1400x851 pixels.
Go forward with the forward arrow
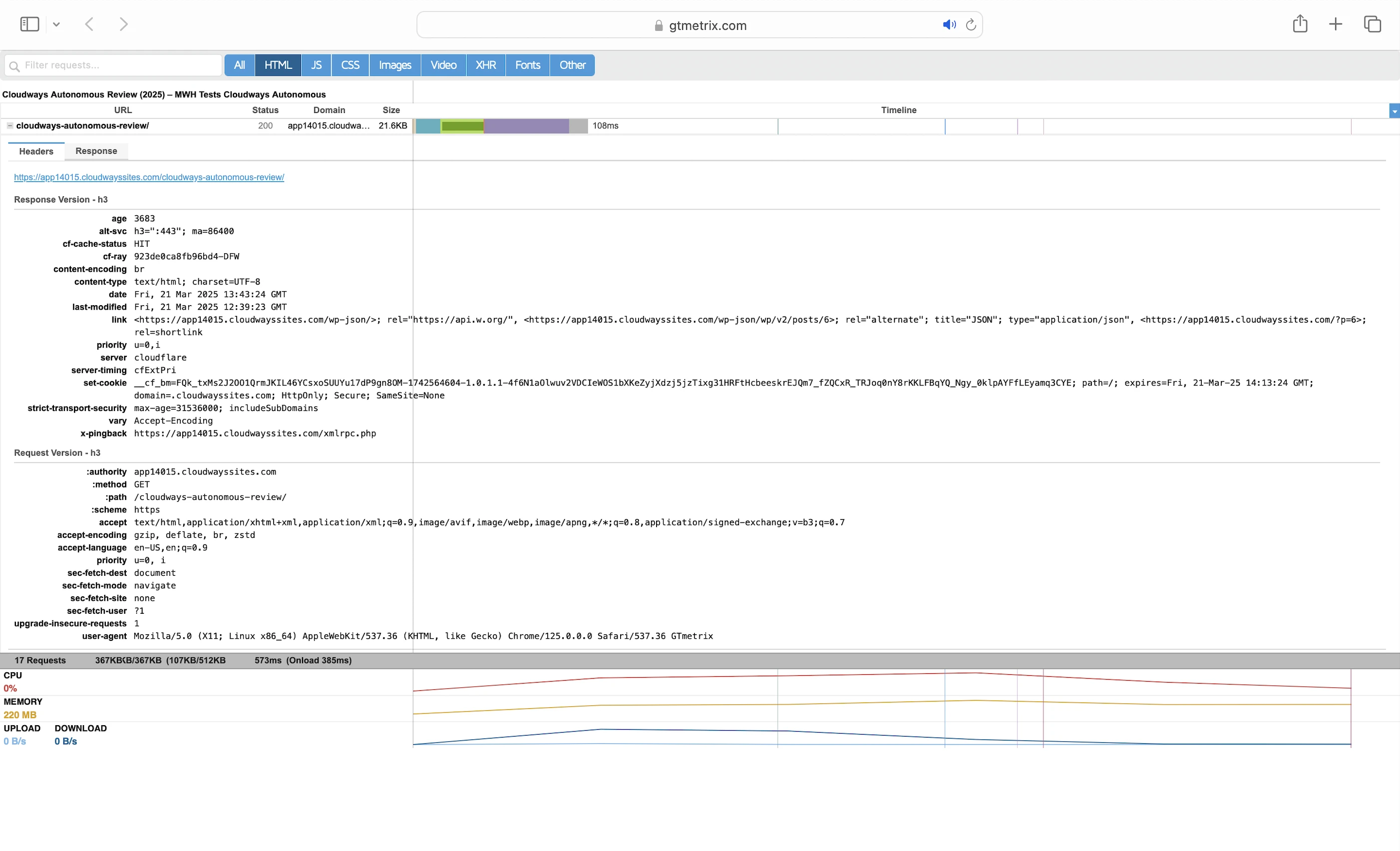(x=123, y=24)
